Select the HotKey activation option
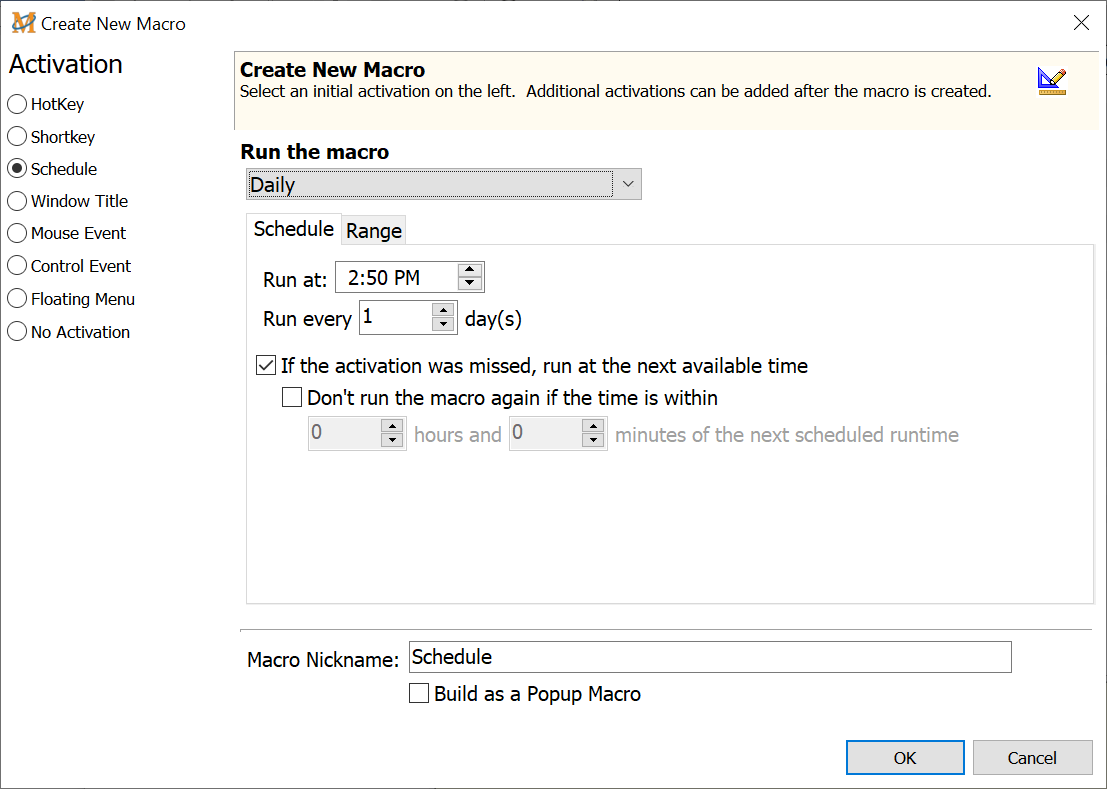 (x=17, y=104)
